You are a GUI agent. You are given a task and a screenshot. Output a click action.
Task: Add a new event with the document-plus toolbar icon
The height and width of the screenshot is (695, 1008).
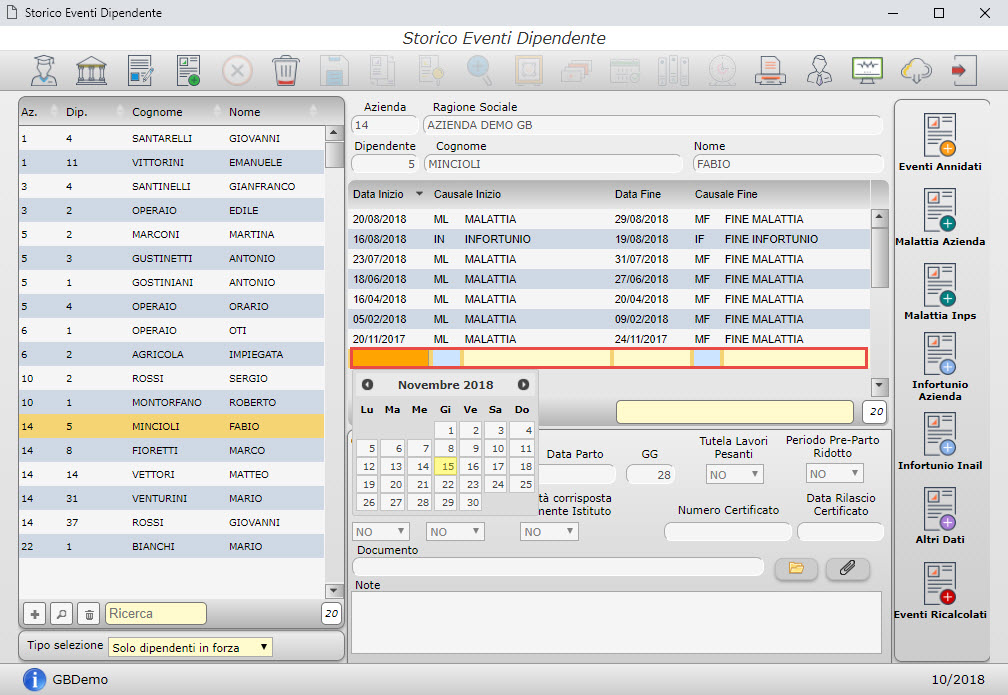188,71
